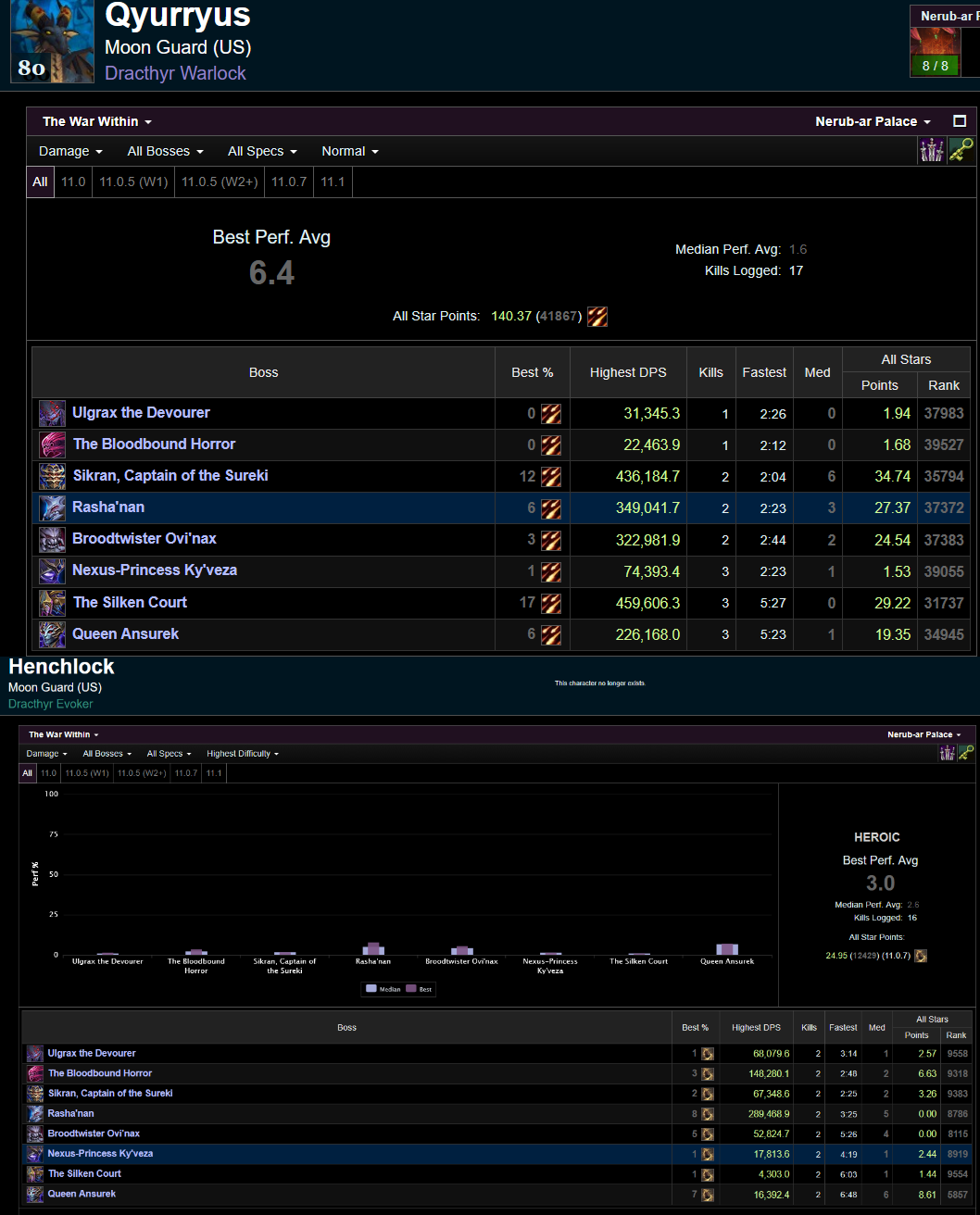Click the Nerub-ar zone progress thumbnail showing 8/8
The height and width of the screenshot is (1215, 980).
pyautogui.click(x=936, y=51)
